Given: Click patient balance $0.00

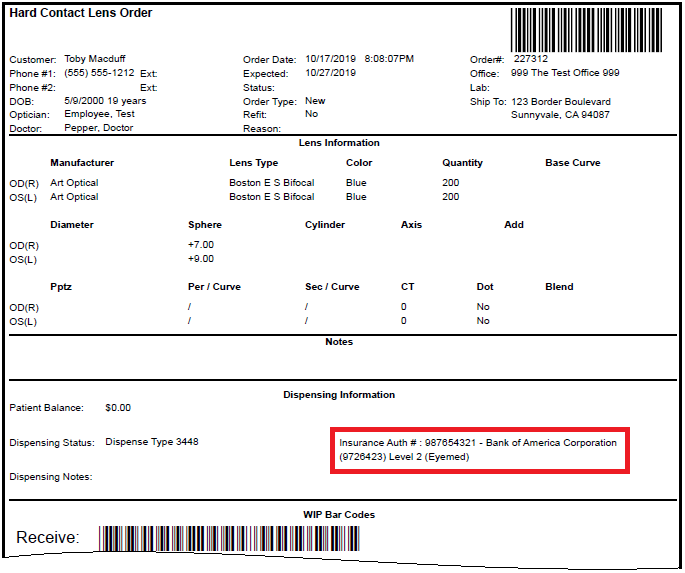Looking at the screenshot, I should 118,407.
